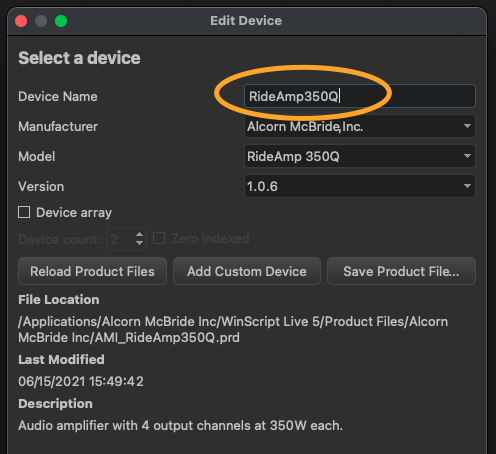496x454 pixels.
Task: Select the RideAmp 350Q model box
Action: coord(360,156)
